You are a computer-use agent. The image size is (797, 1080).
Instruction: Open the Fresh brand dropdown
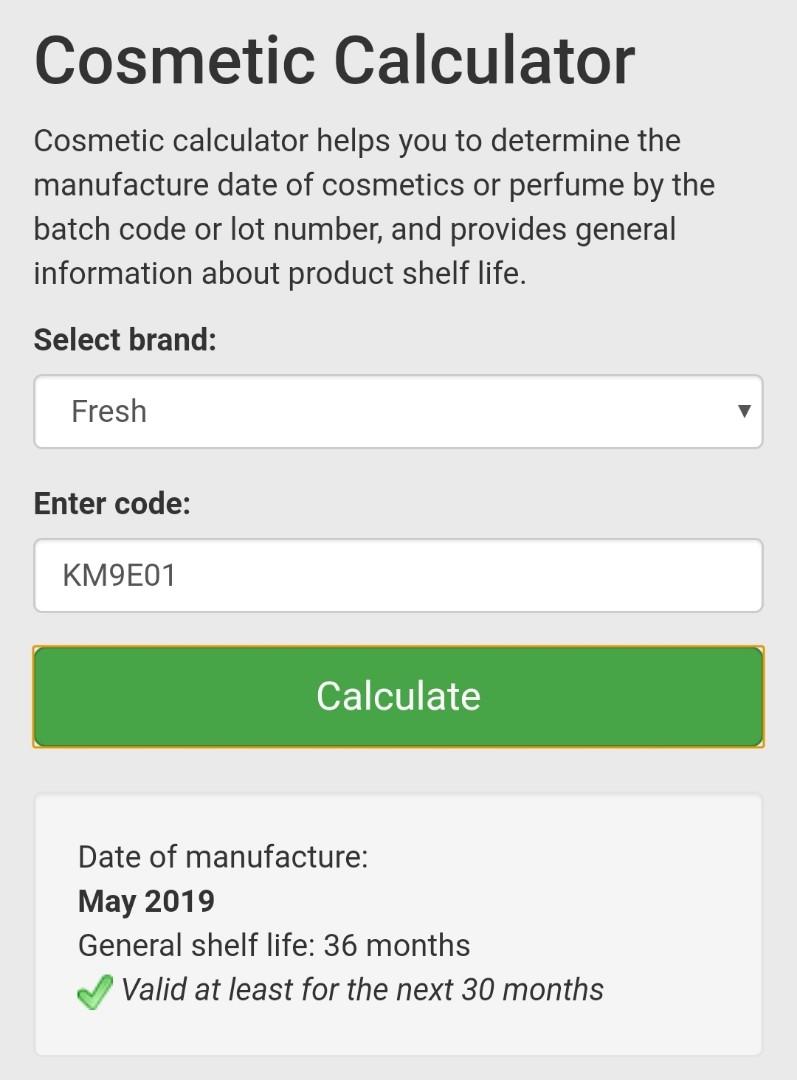point(398,412)
